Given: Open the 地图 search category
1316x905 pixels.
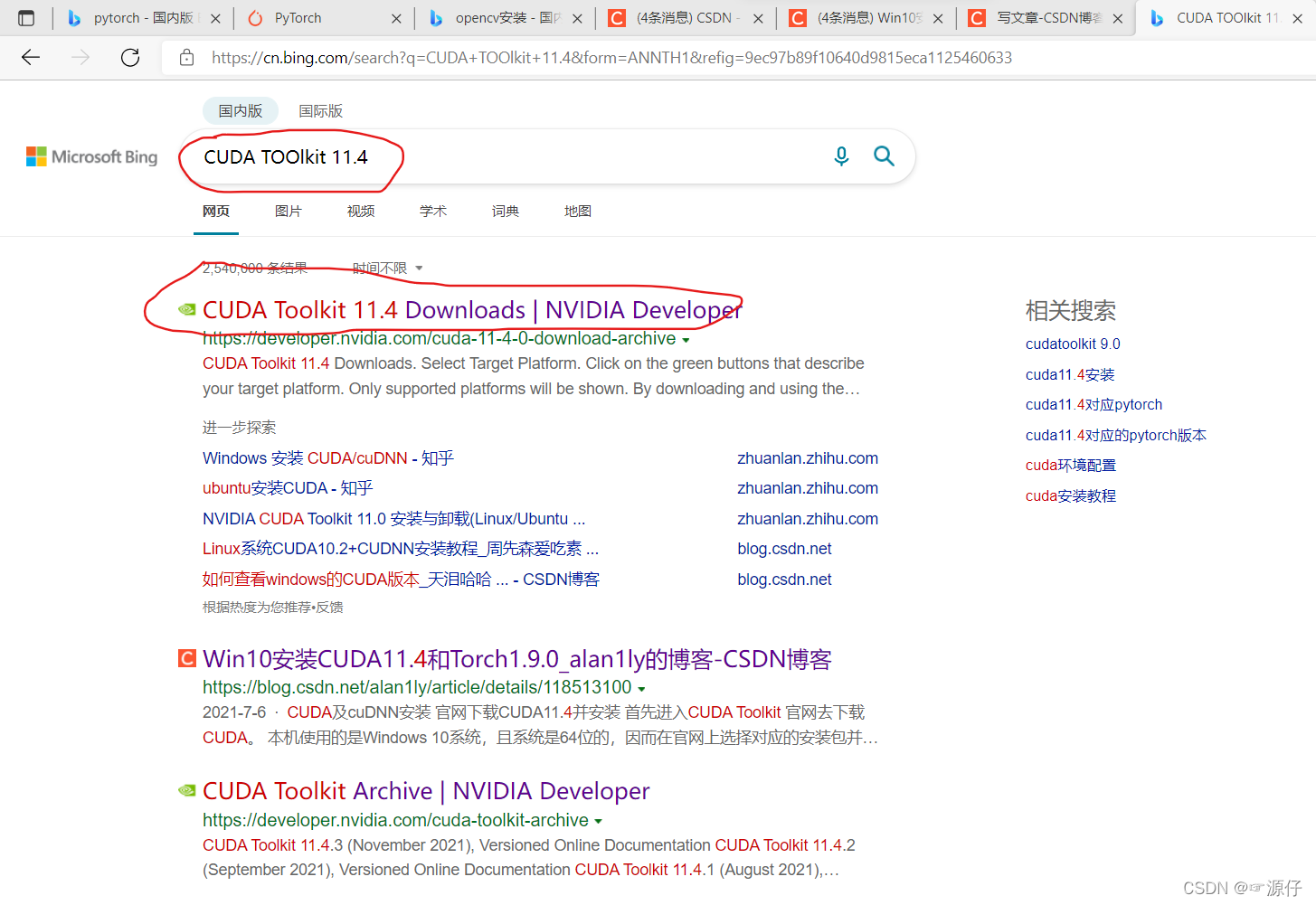Looking at the screenshot, I should coord(578,211).
